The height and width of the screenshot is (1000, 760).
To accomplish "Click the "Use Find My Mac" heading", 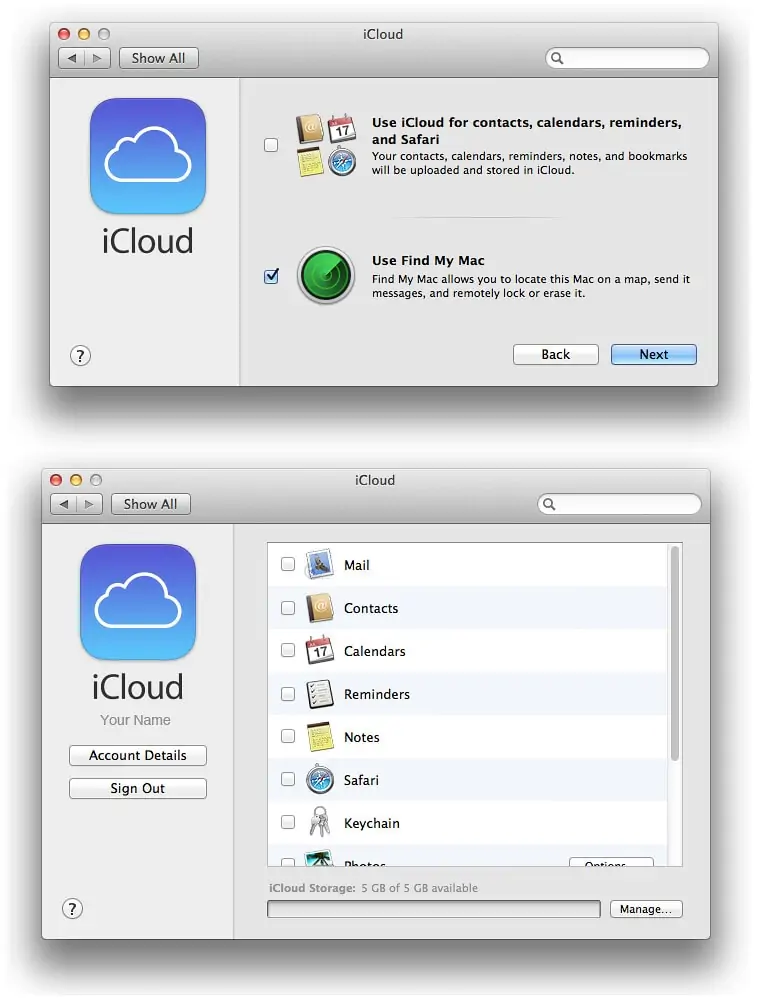I will [428, 260].
